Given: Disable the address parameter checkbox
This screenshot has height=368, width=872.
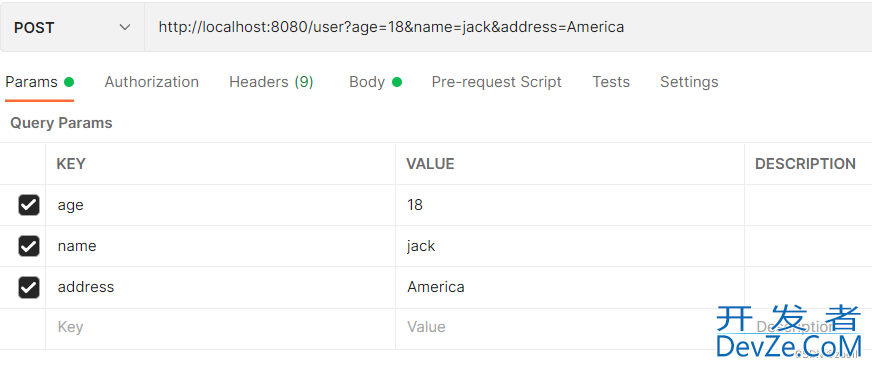Looking at the screenshot, I should click(x=29, y=287).
